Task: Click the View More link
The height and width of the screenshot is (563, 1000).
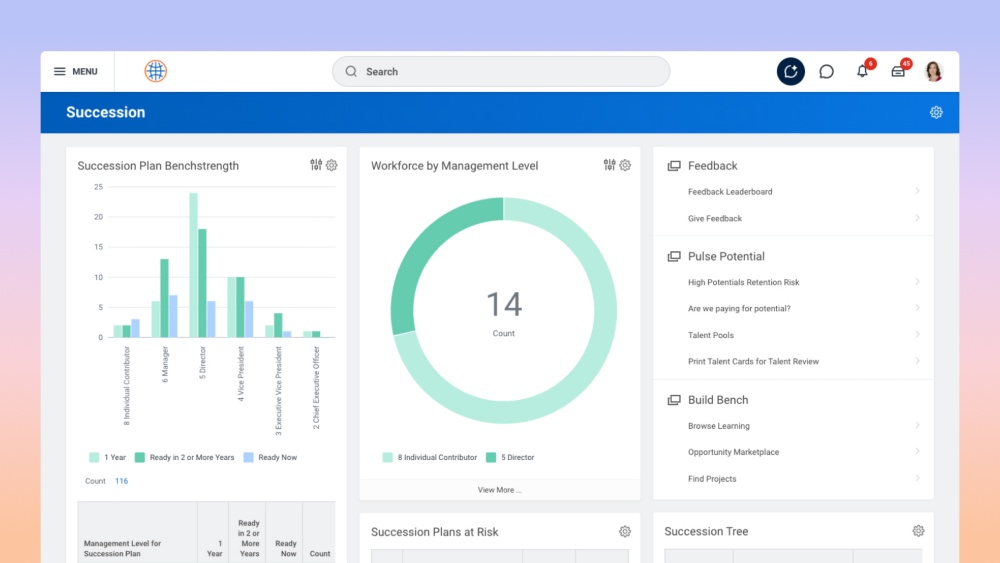Action: (x=499, y=490)
